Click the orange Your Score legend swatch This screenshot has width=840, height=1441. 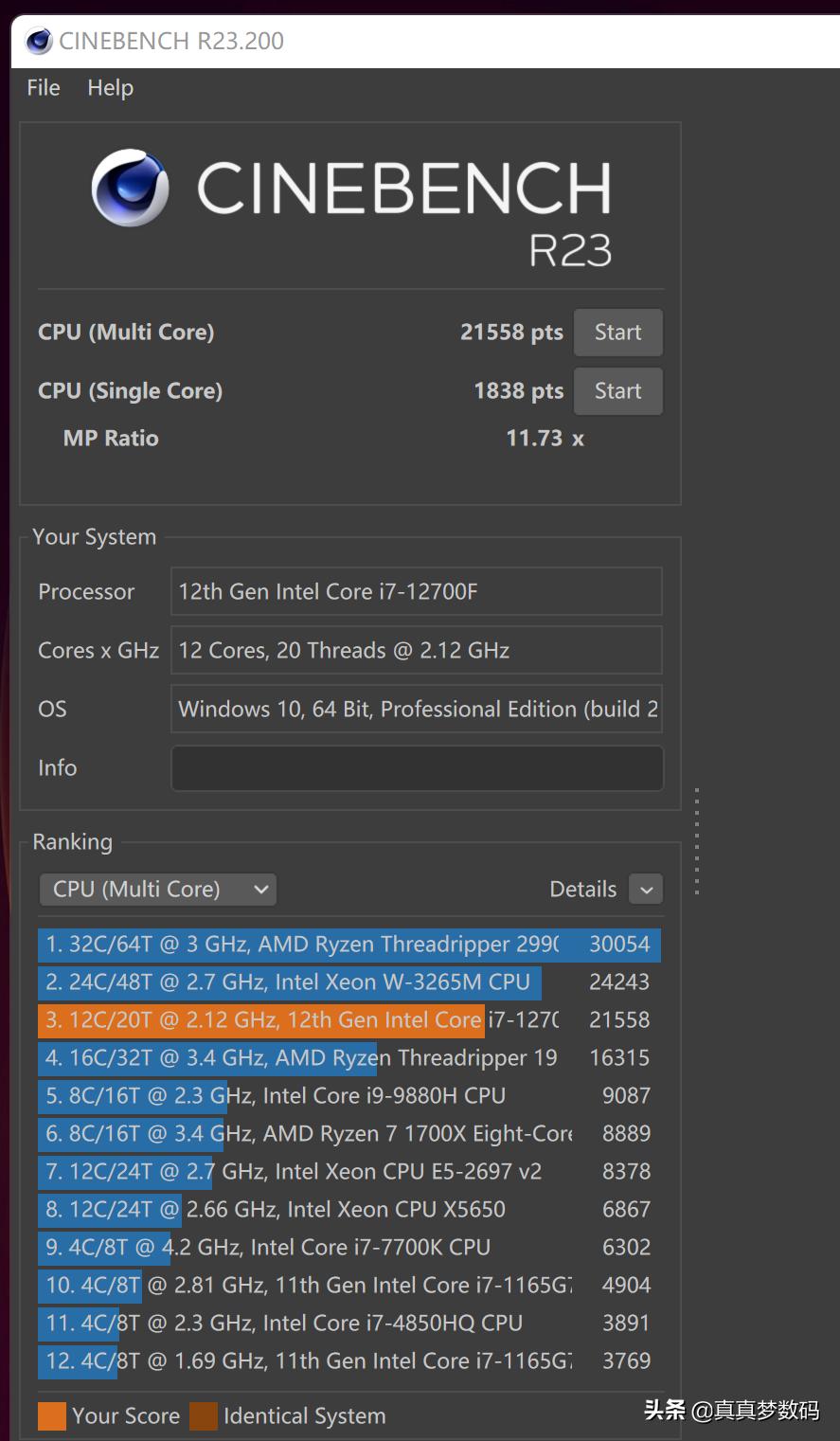52,1416
